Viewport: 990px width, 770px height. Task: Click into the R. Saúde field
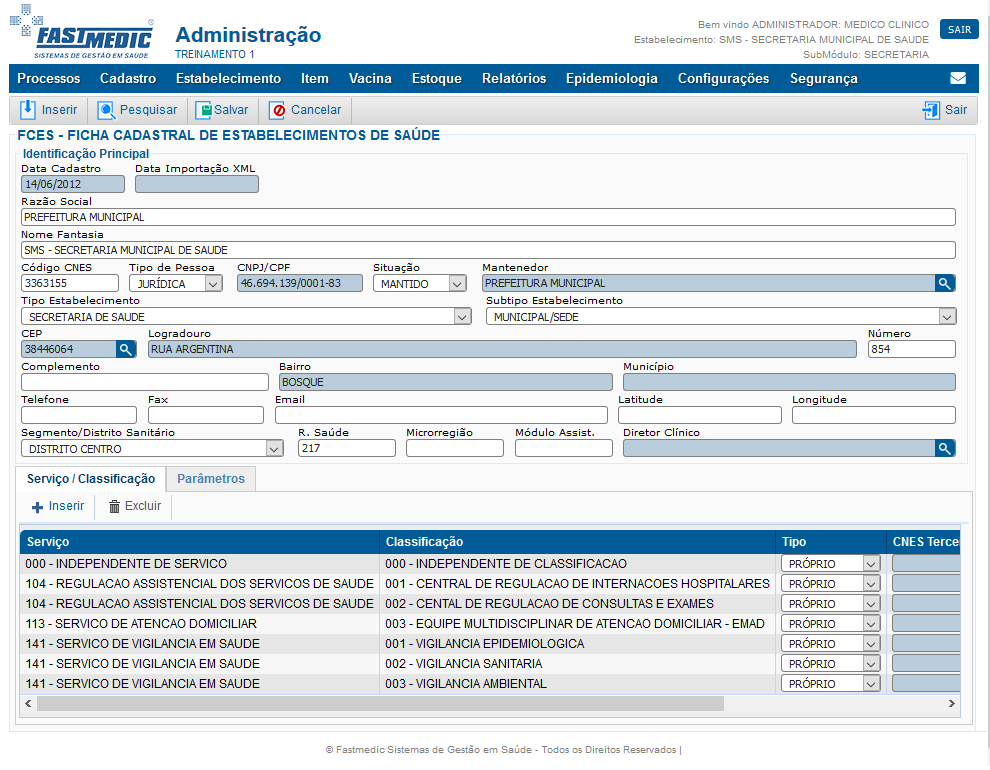[x=347, y=448]
